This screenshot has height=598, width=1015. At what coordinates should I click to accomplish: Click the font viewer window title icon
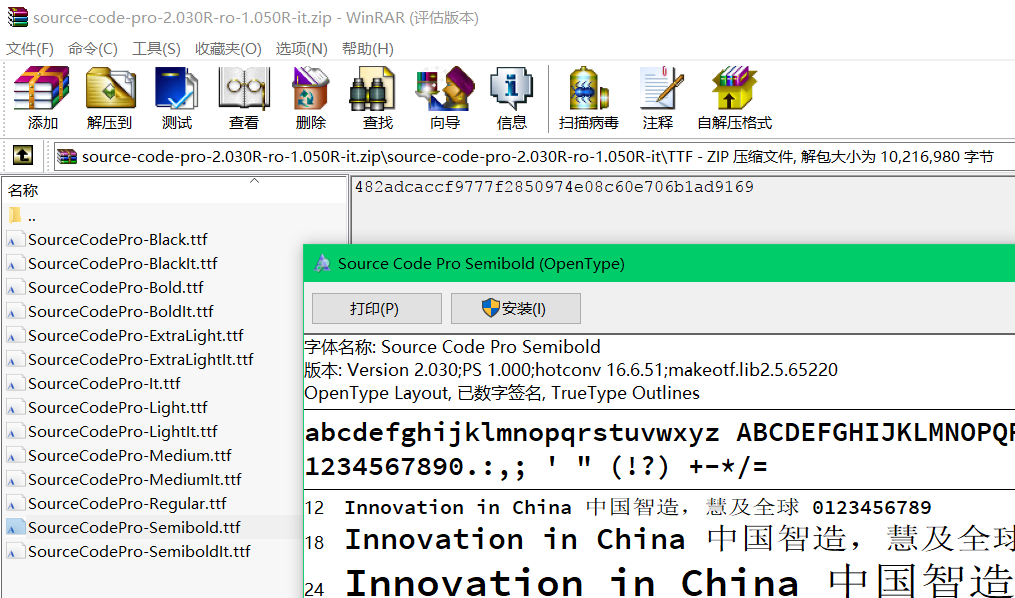tap(322, 263)
